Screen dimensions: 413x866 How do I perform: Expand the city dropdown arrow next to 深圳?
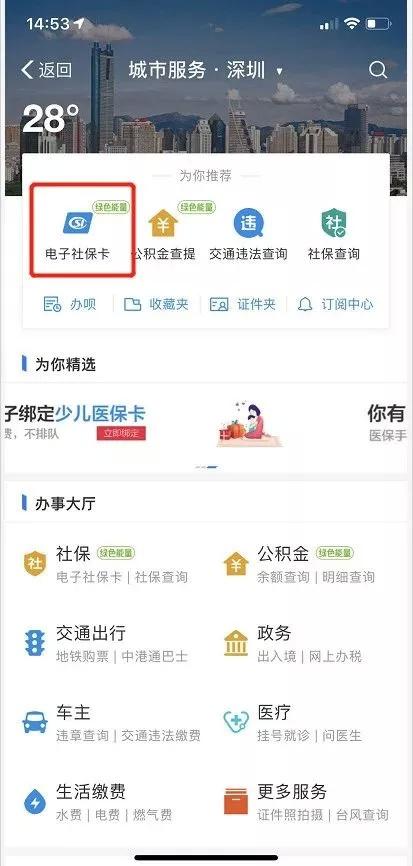pos(279,71)
